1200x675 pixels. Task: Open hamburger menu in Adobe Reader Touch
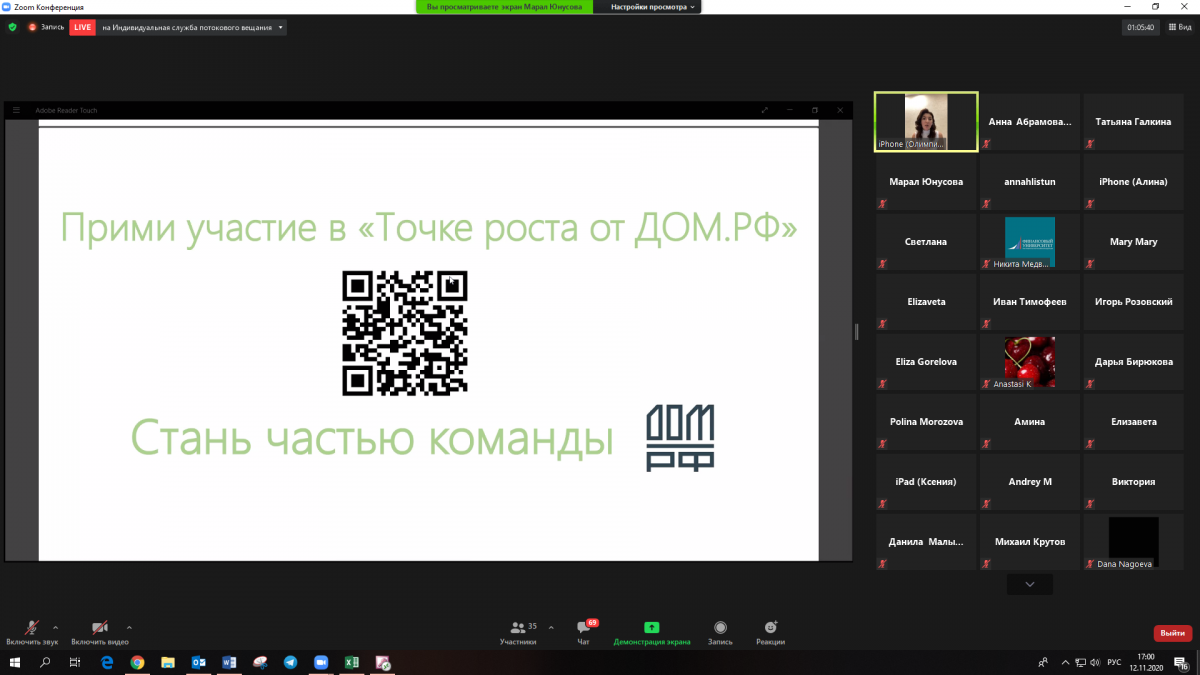(16, 110)
